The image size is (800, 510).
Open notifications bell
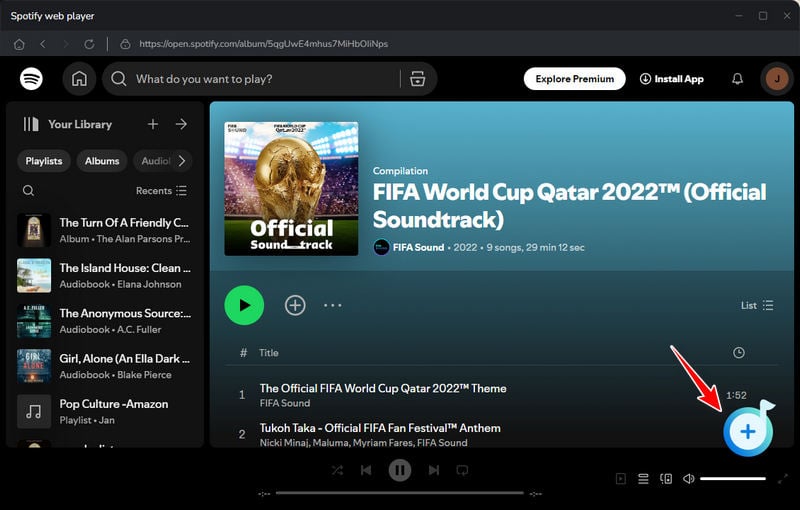(x=737, y=79)
